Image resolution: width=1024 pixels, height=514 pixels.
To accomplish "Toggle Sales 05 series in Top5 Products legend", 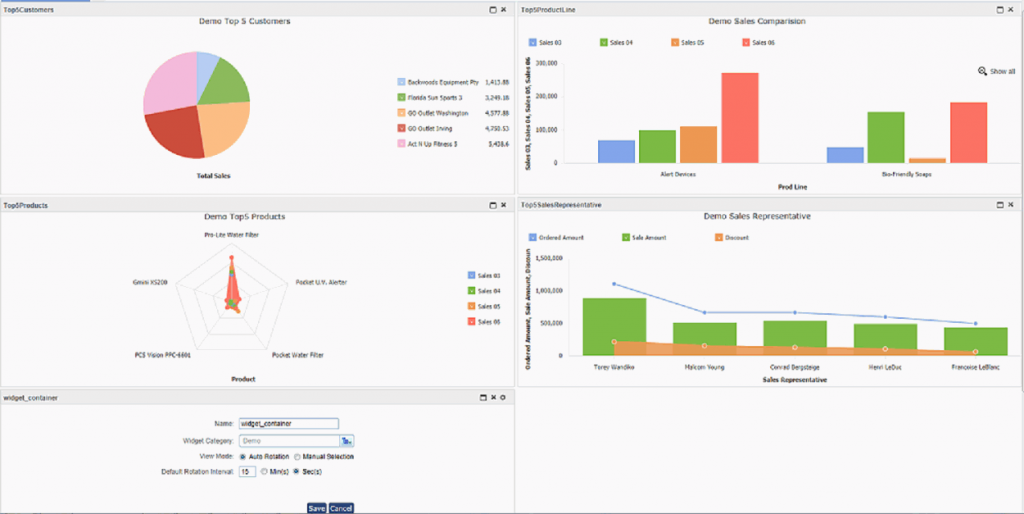I will tap(472, 306).
